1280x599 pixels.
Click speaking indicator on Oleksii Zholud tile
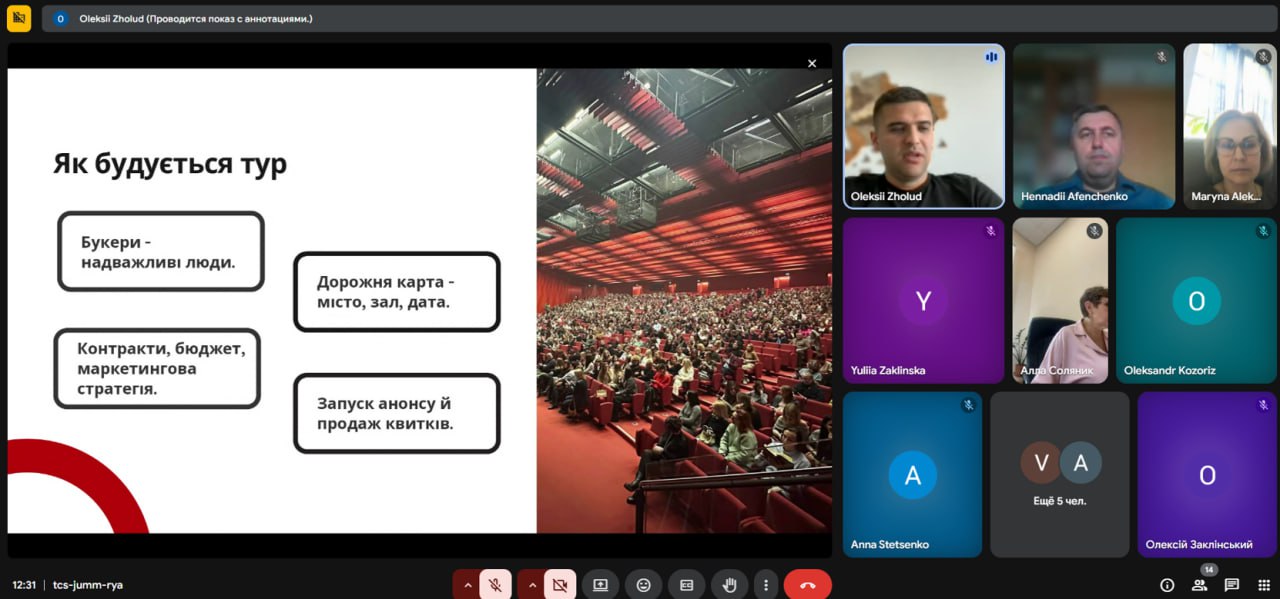(991, 57)
